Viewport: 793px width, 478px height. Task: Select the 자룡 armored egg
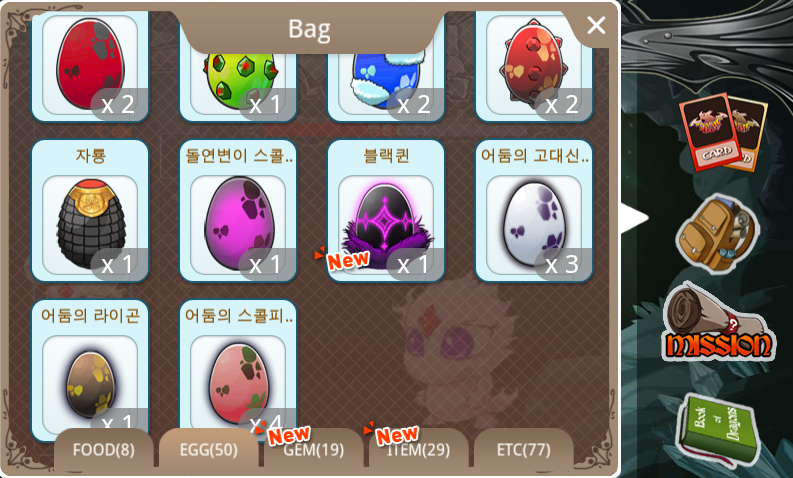click(x=91, y=211)
